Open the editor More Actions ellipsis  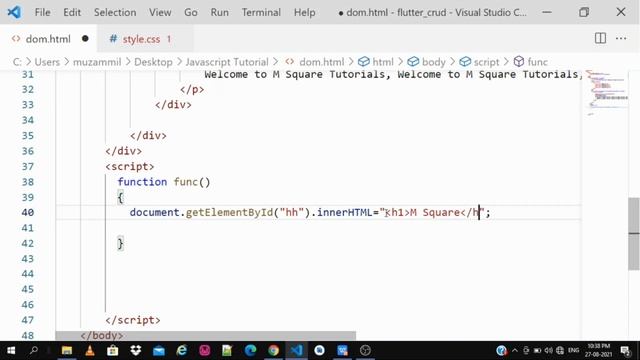[621, 38]
